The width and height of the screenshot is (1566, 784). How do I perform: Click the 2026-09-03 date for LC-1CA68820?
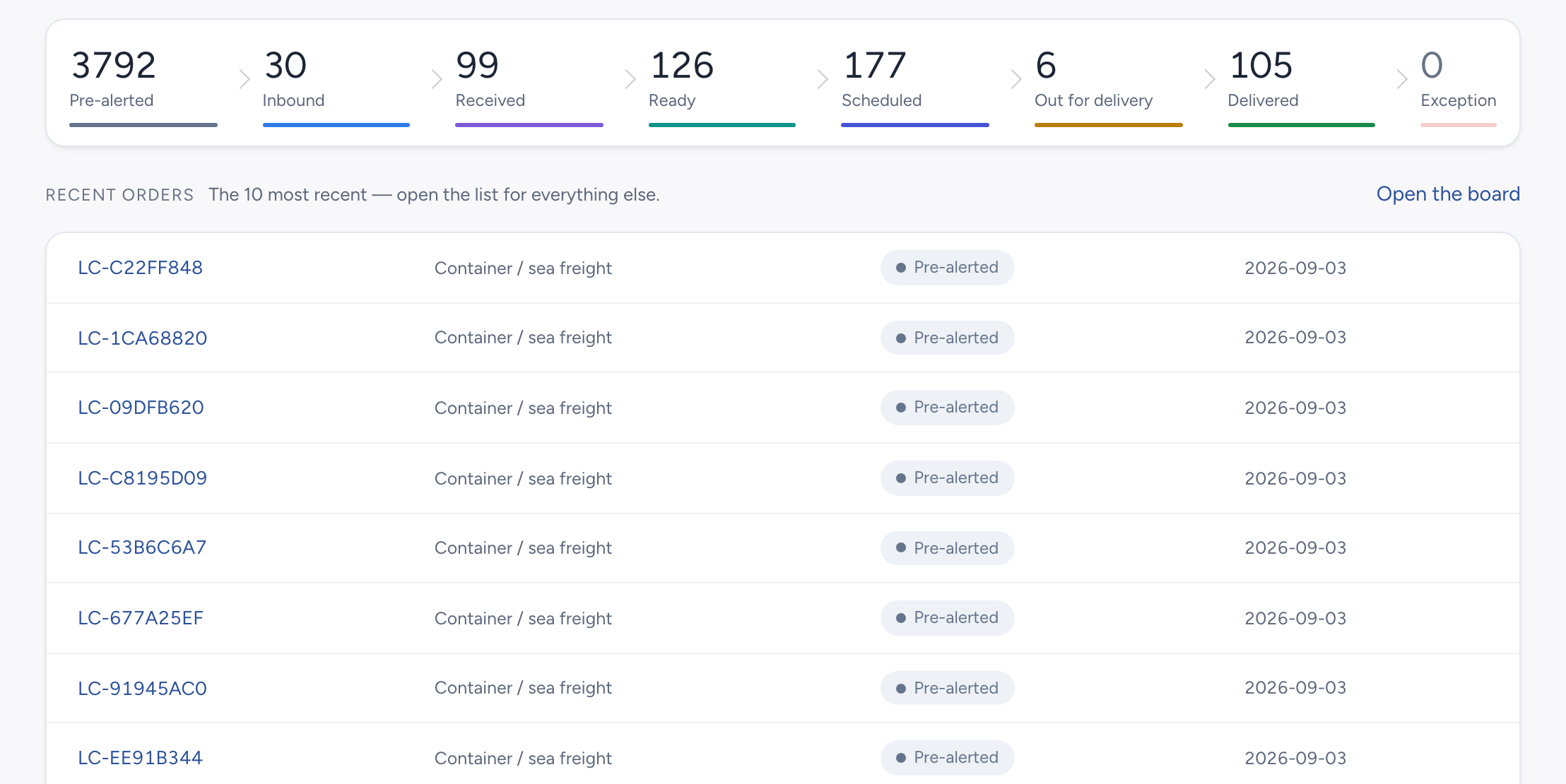[1295, 338]
